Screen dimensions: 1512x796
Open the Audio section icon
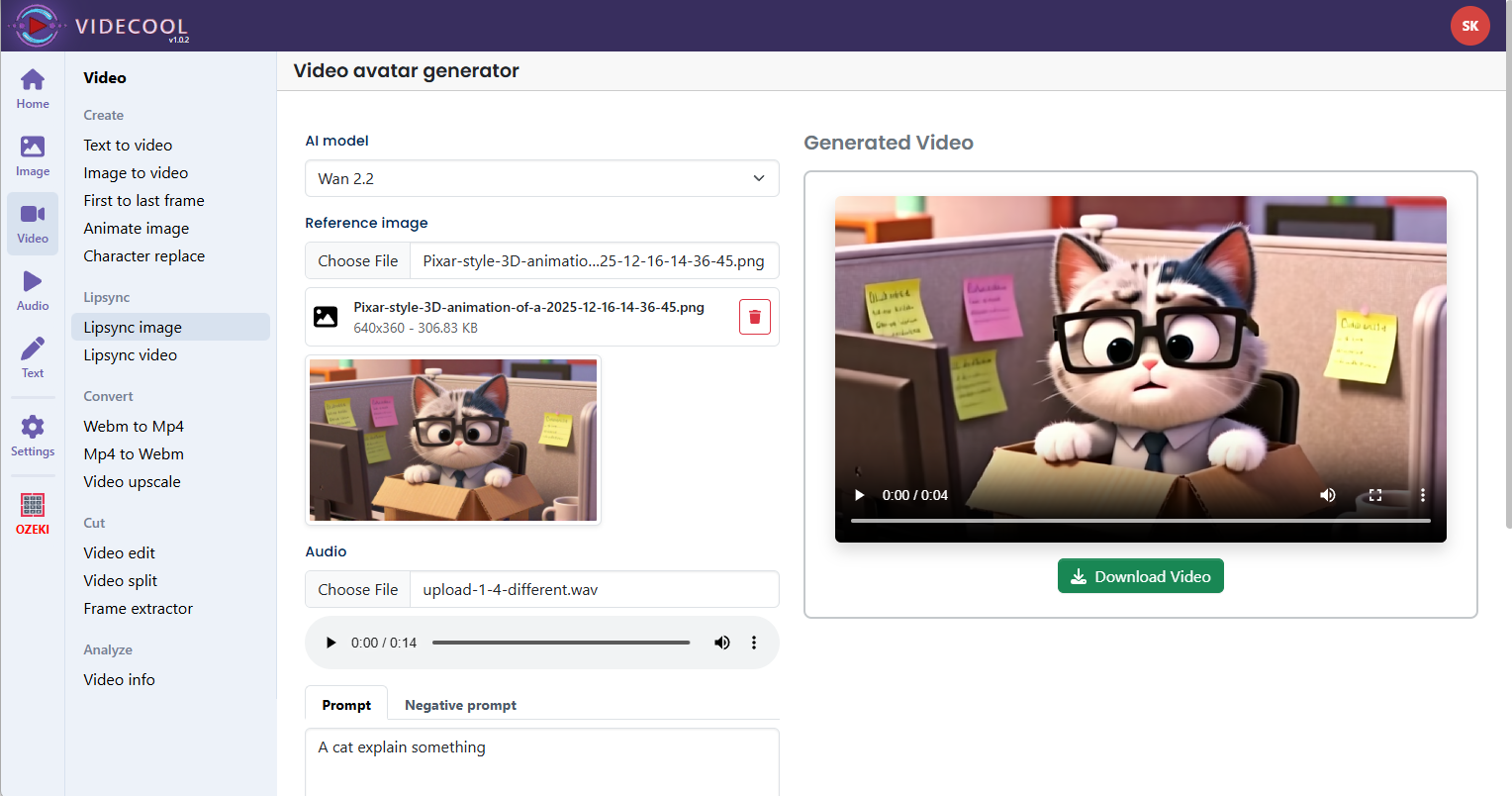point(33,290)
